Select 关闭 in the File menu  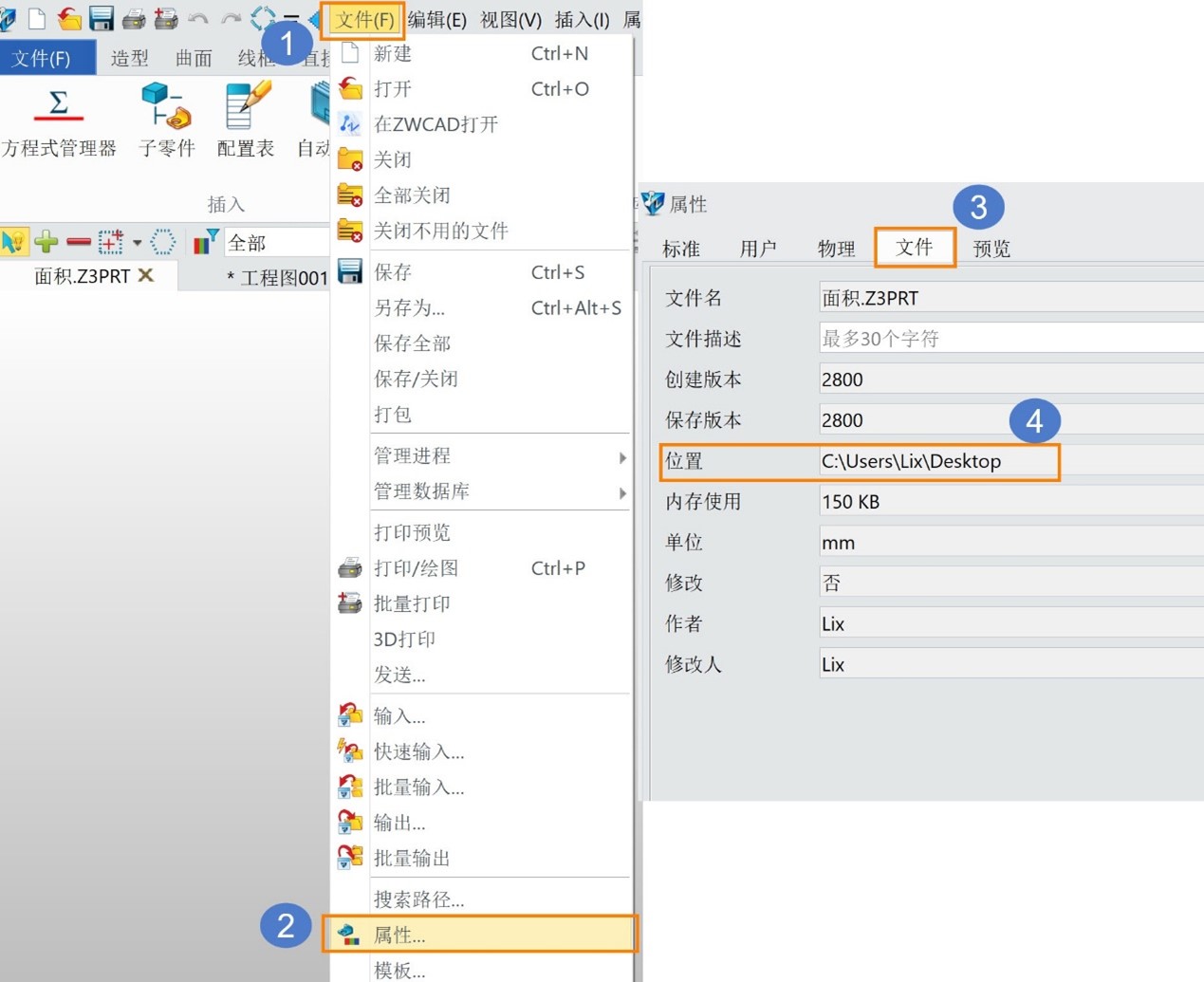click(482, 159)
